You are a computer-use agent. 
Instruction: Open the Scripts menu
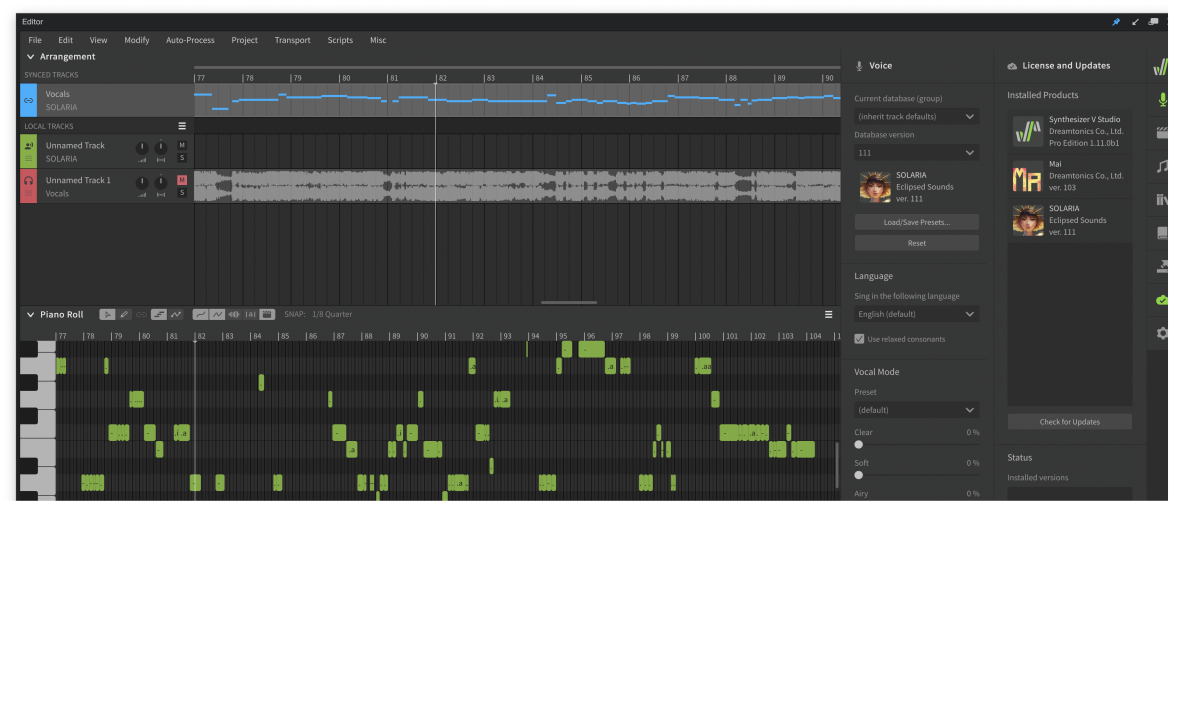coord(340,40)
